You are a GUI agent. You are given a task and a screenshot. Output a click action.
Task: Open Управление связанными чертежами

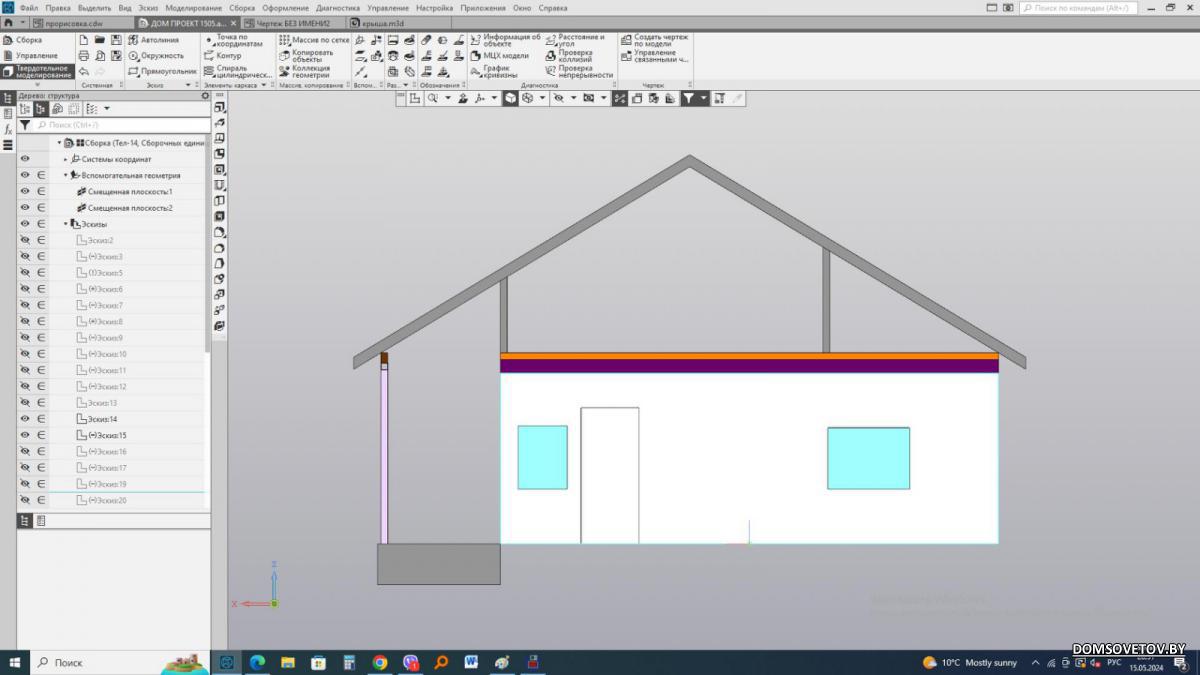tap(654, 56)
